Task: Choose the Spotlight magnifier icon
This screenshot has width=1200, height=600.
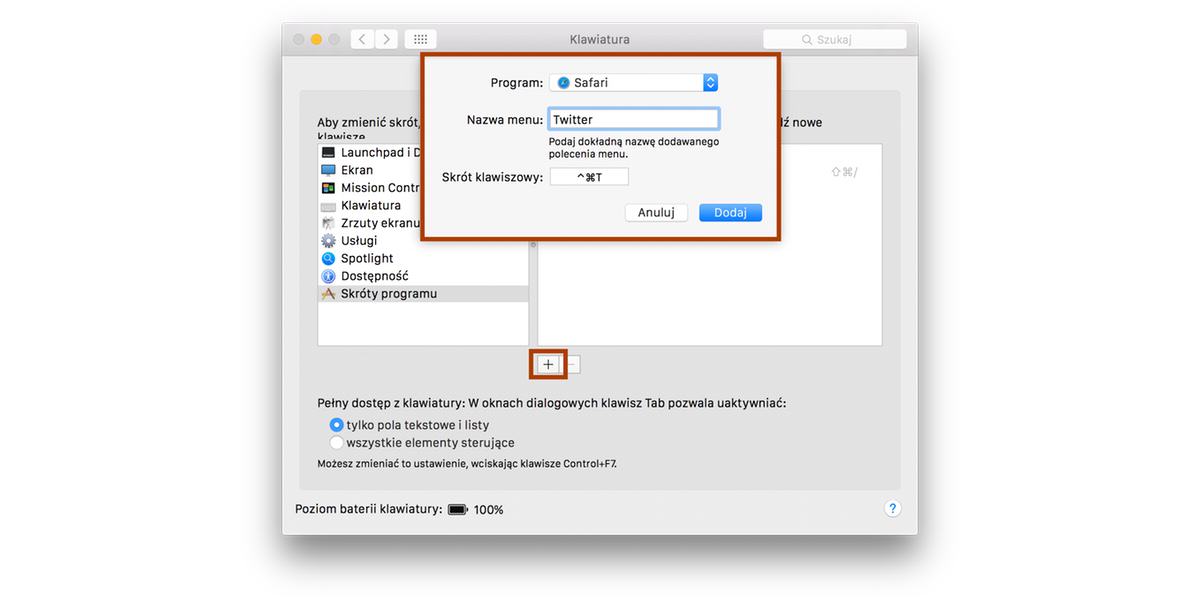Action: [328, 259]
